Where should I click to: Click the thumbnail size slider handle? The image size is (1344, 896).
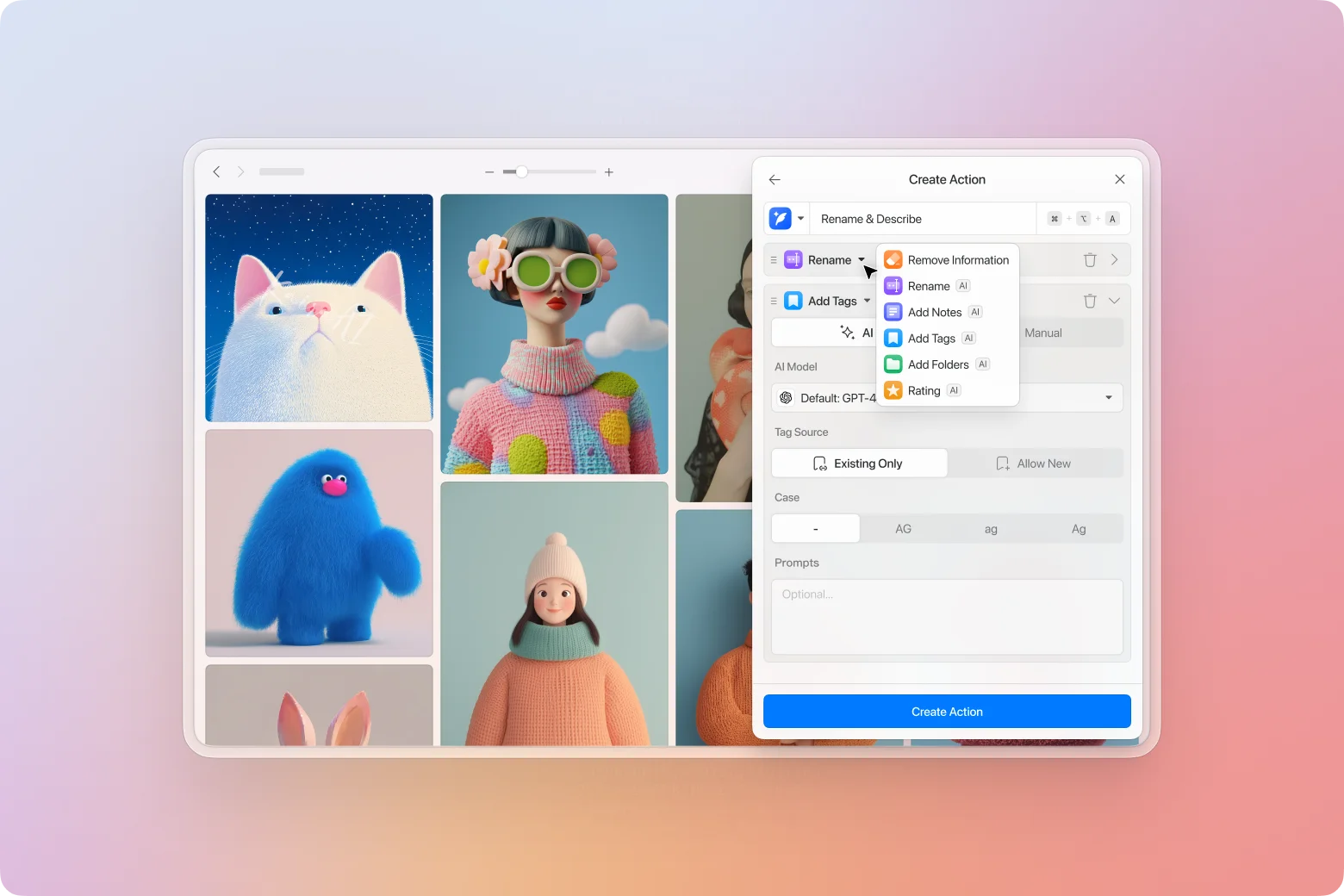coord(521,172)
